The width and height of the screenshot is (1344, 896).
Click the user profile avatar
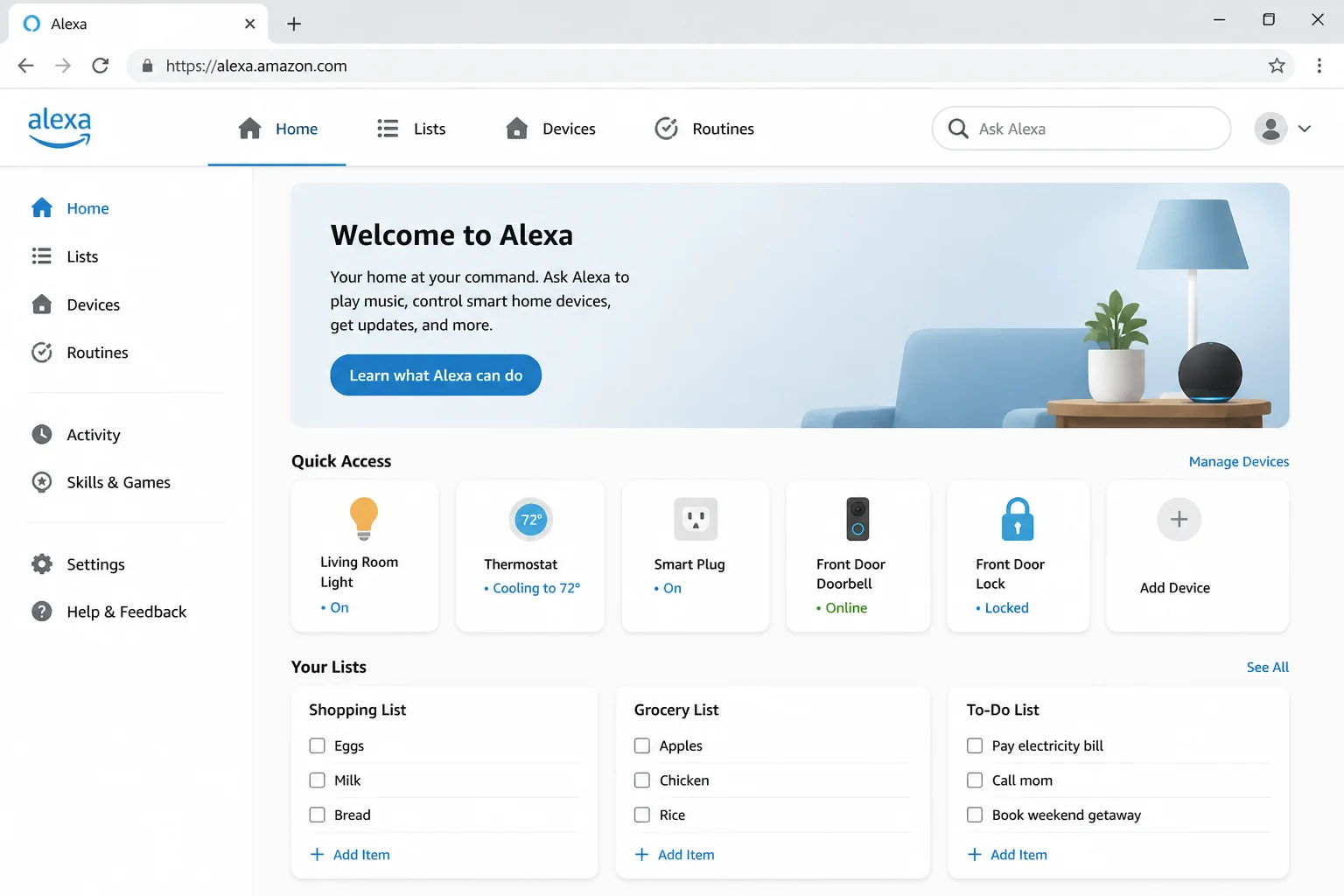[1270, 129]
